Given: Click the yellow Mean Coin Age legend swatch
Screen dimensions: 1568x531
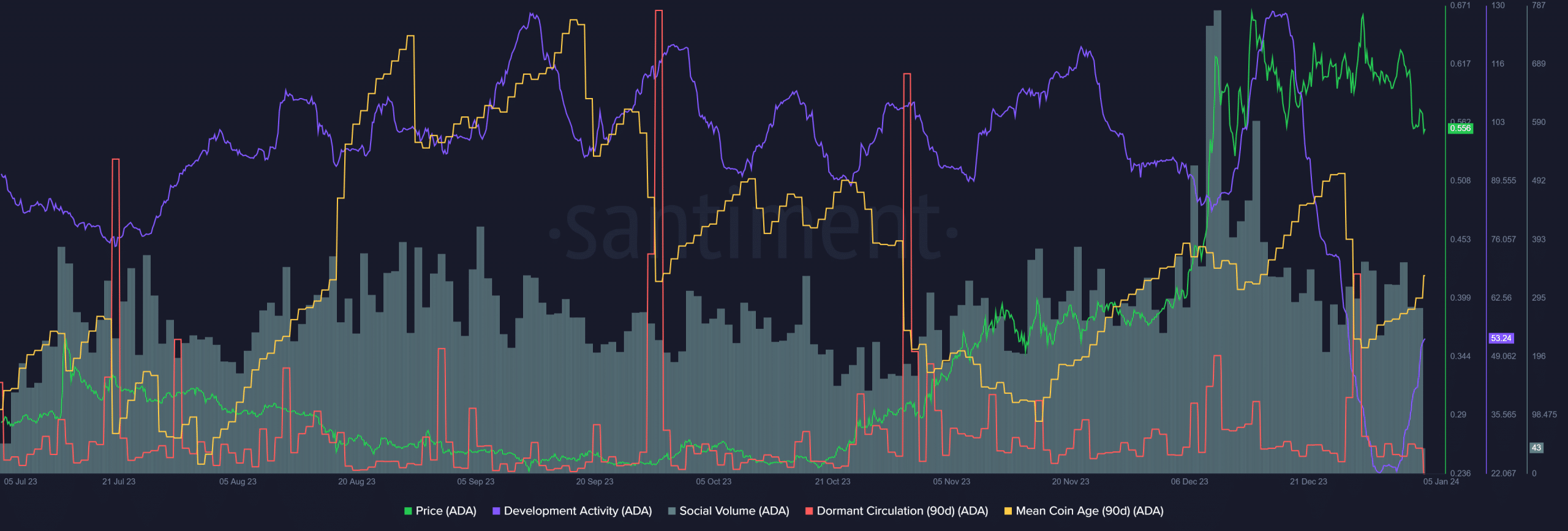Looking at the screenshot, I should (1008, 511).
